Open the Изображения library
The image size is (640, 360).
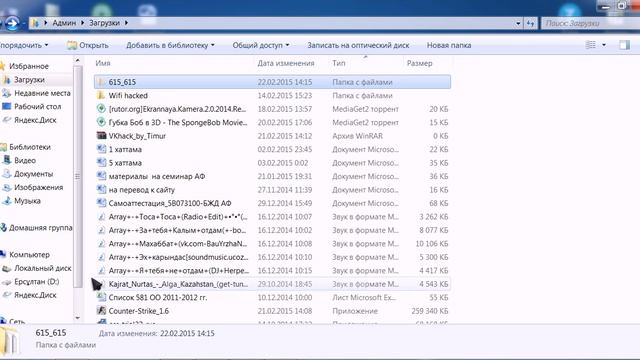click(x=38, y=187)
